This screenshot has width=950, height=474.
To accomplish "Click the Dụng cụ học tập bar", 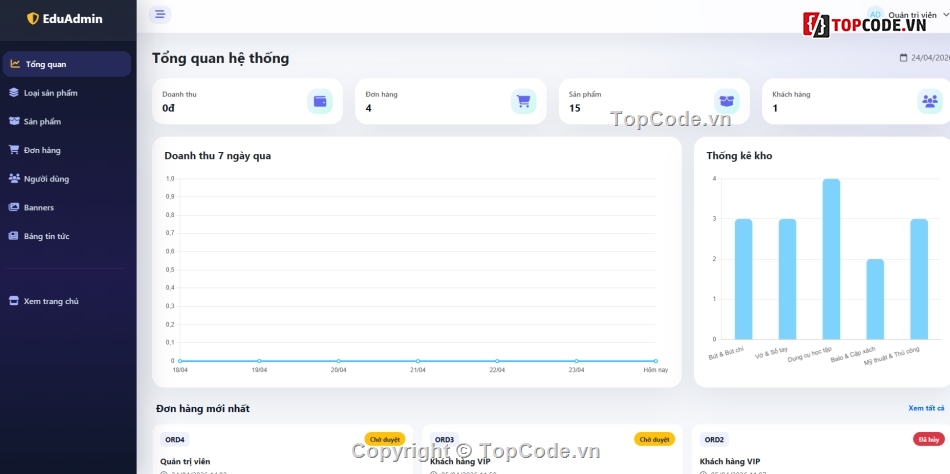I will (x=831, y=259).
